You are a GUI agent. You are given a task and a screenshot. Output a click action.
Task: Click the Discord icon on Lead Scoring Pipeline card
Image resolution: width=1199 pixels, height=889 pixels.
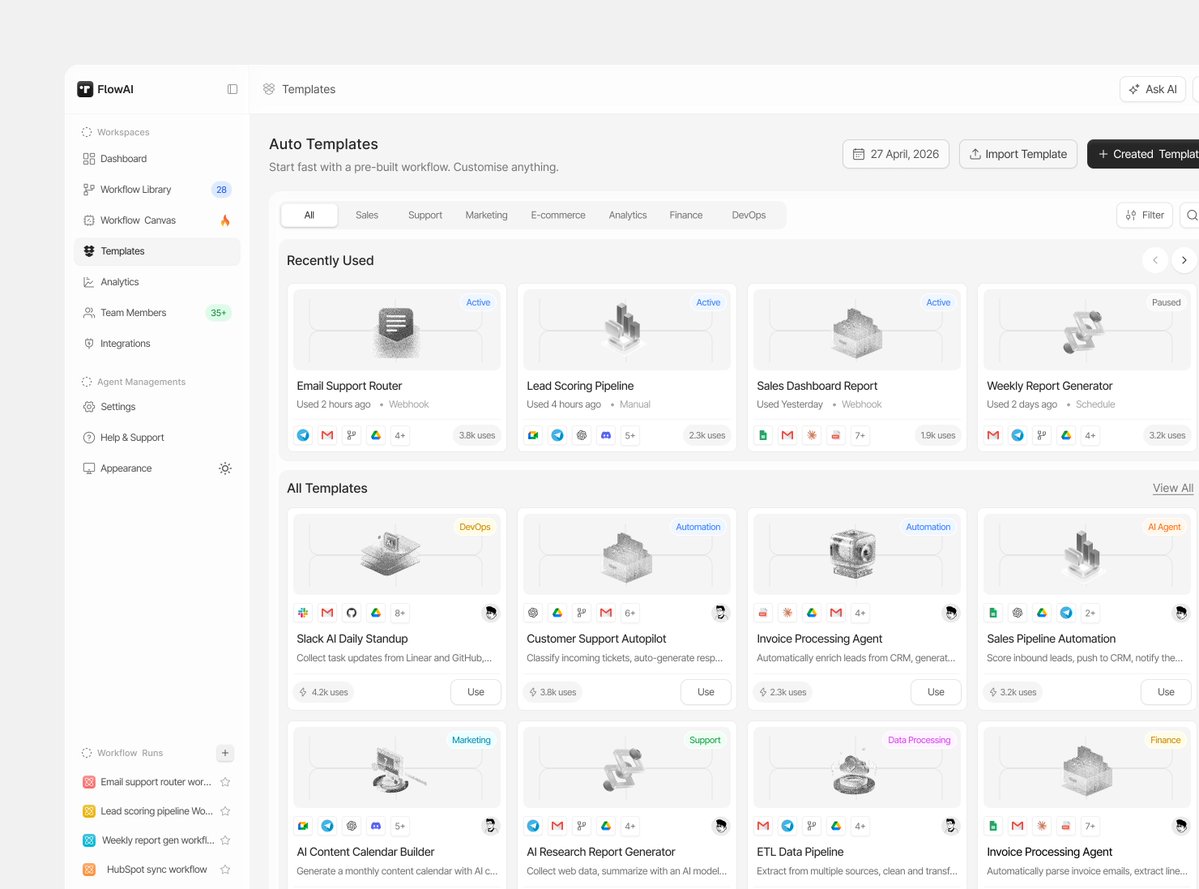(x=606, y=435)
